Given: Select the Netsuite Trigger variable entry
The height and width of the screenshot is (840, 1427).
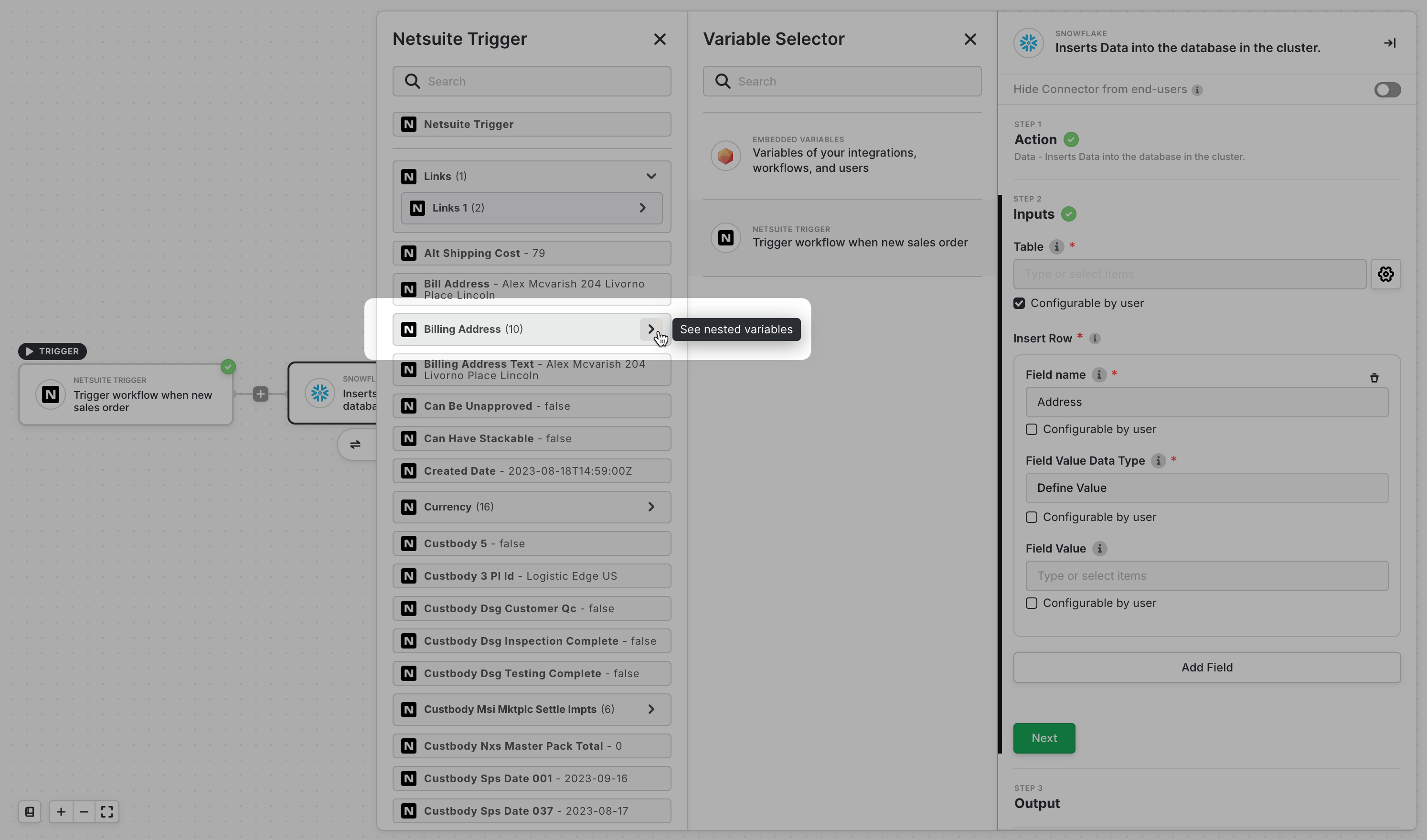Looking at the screenshot, I should (x=841, y=237).
